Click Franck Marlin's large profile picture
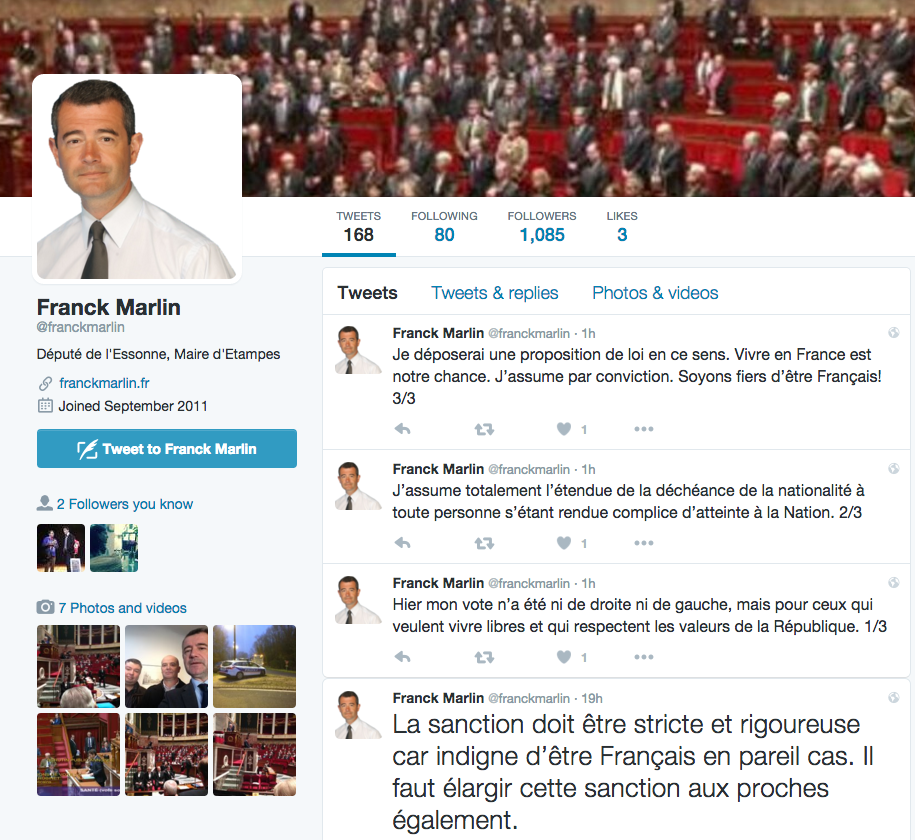915x840 pixels. 137,179
